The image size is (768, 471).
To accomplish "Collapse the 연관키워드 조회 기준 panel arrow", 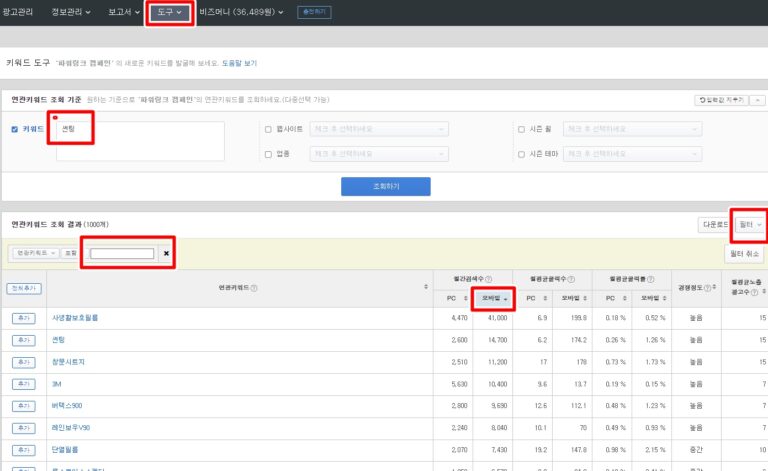I will click(x=757, y=100).
